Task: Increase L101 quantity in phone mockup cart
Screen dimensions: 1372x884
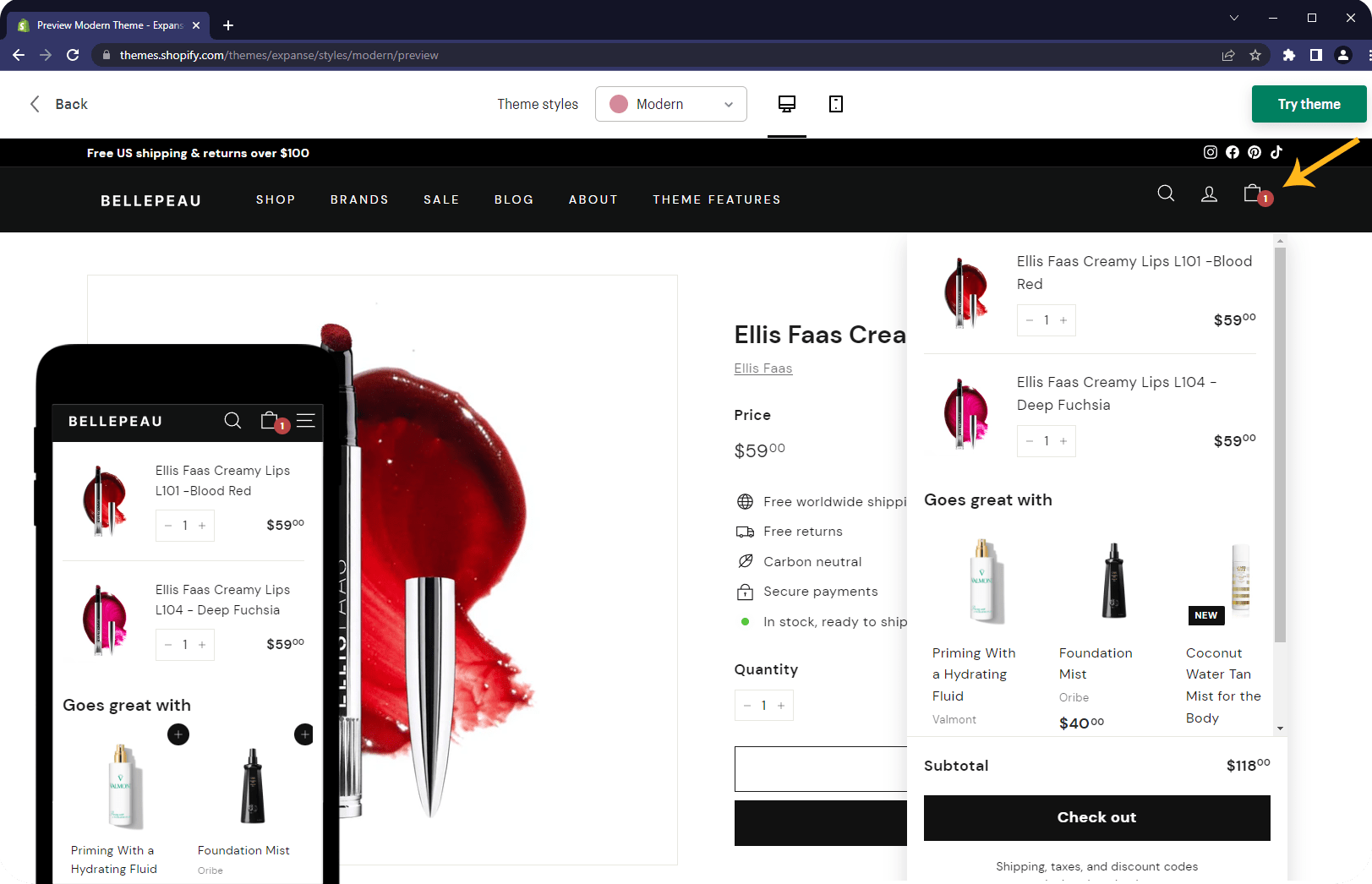Action: pyautogui.click(x=202, y=526)
